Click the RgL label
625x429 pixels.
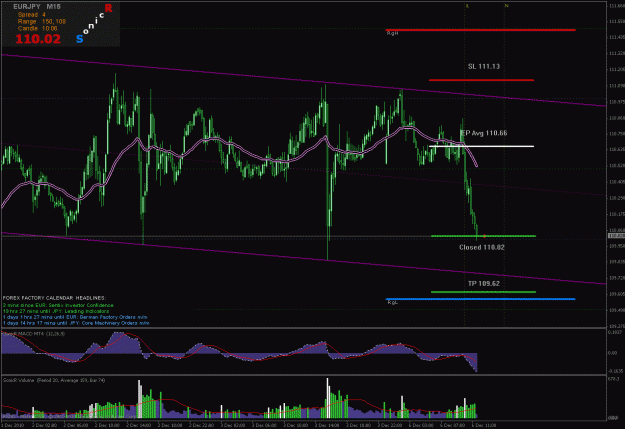point(392,302)
